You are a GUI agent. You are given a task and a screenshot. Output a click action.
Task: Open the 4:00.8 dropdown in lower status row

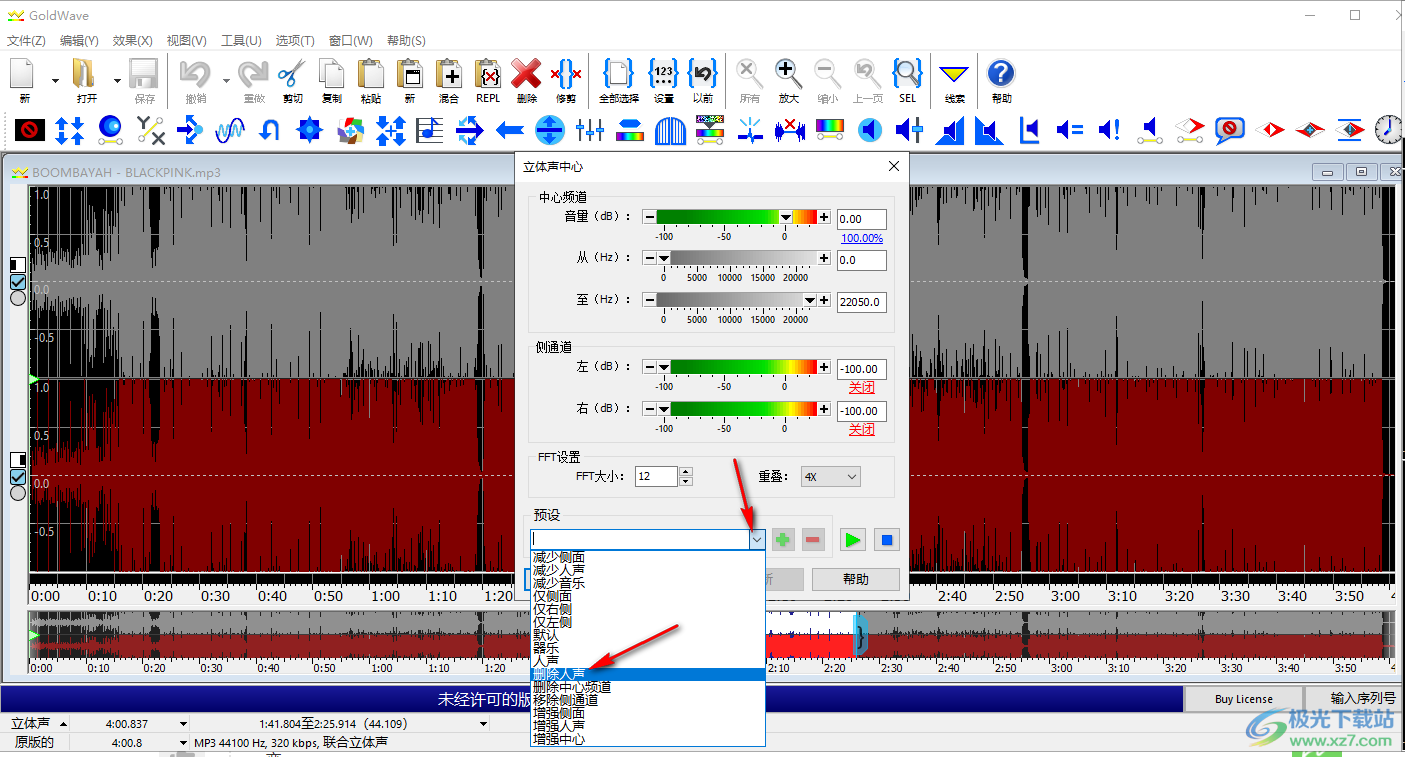point(183,743)
